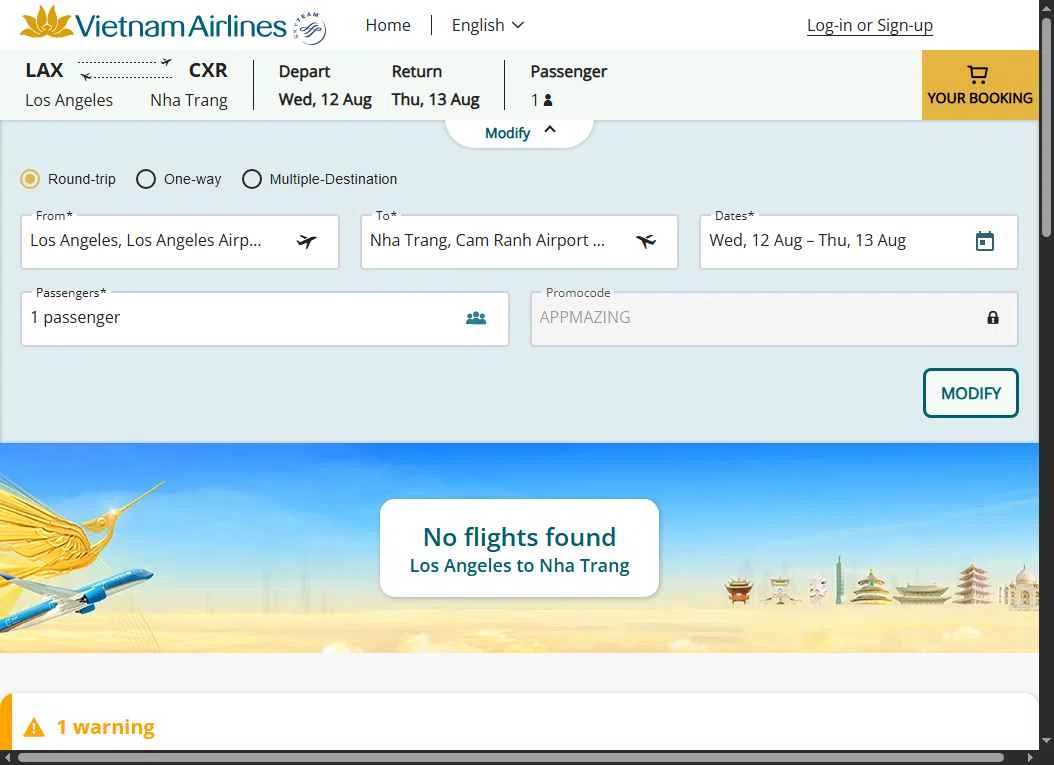The width and height of the screenshot is (1054, 765).
Task: Click the round-trip plane route icon between LAX and CXR
Action: coord(125,69)
